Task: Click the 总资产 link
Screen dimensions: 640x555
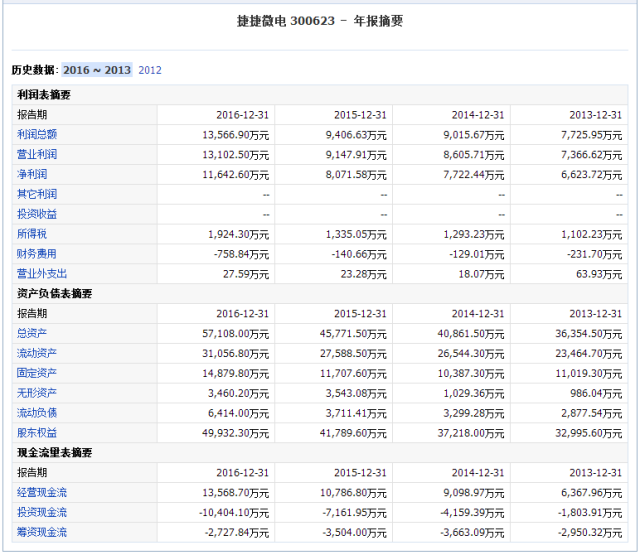Action: (x=32, y=333)
